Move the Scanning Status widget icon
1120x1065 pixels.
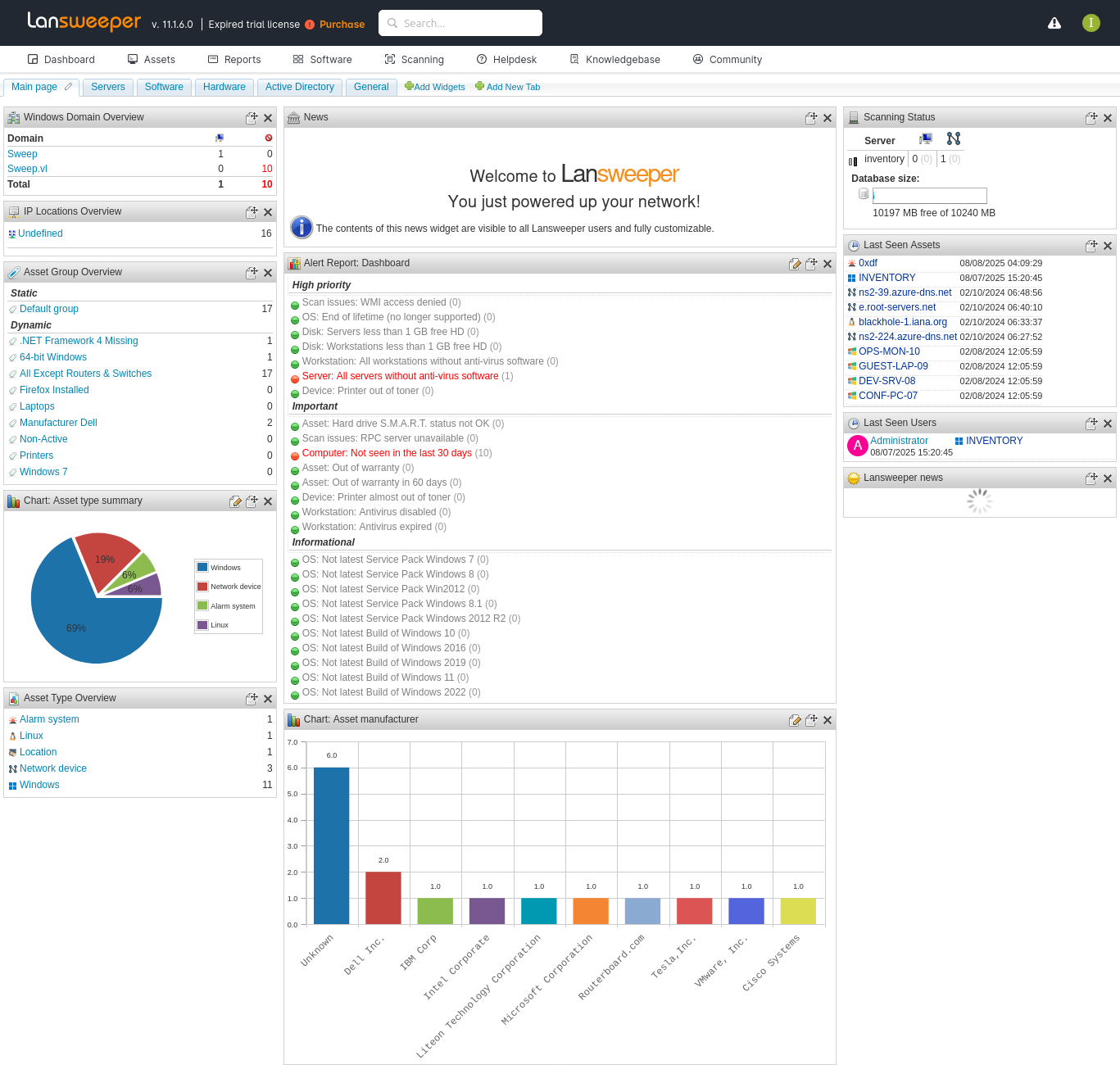click(1091, 118)
